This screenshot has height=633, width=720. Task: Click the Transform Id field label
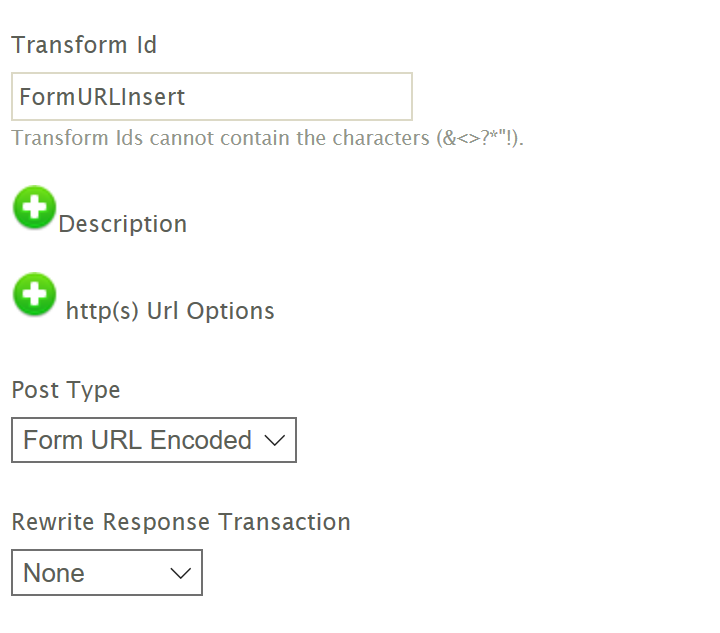84,45
